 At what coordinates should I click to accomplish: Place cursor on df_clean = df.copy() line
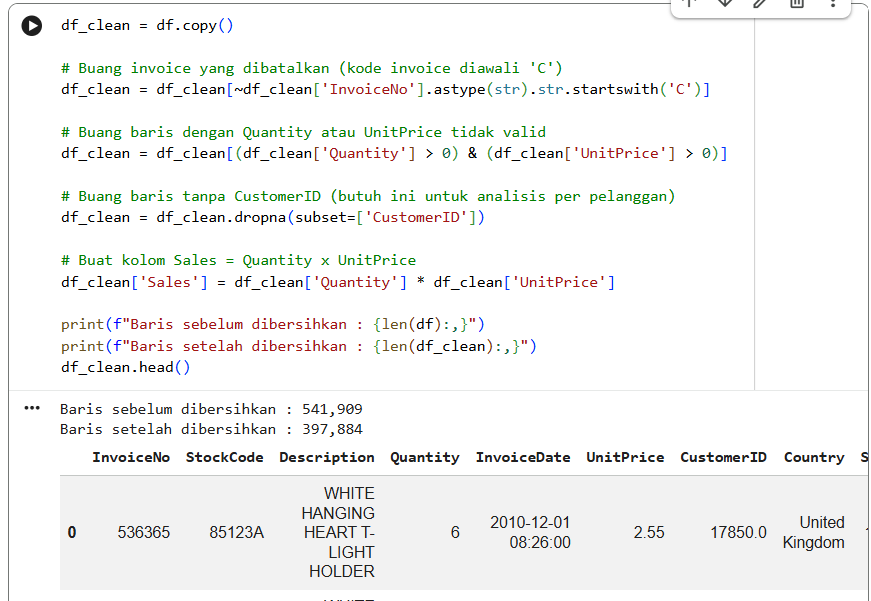[147, 26]
